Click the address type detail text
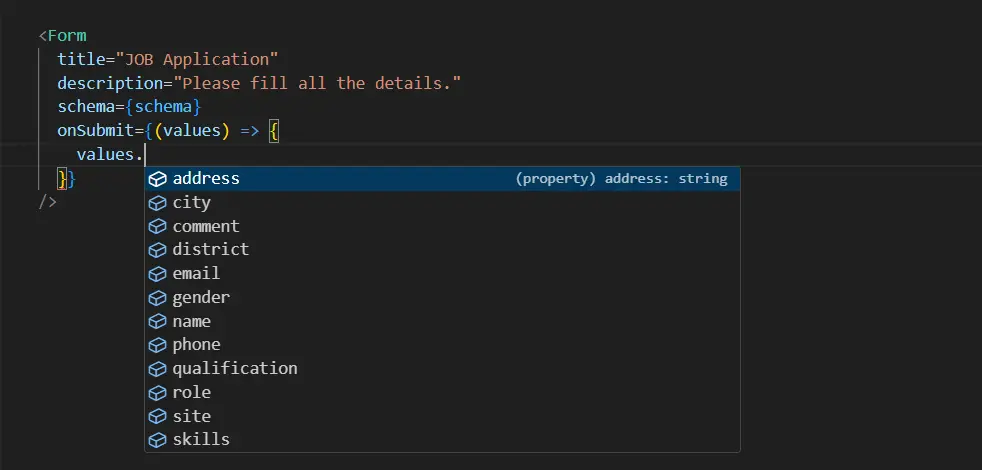The image size is (982, 470). 621,179
